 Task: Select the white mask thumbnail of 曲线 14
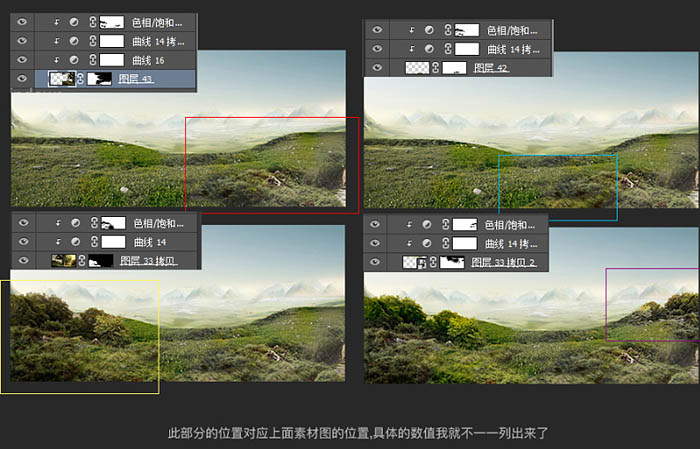click(113, 241)
